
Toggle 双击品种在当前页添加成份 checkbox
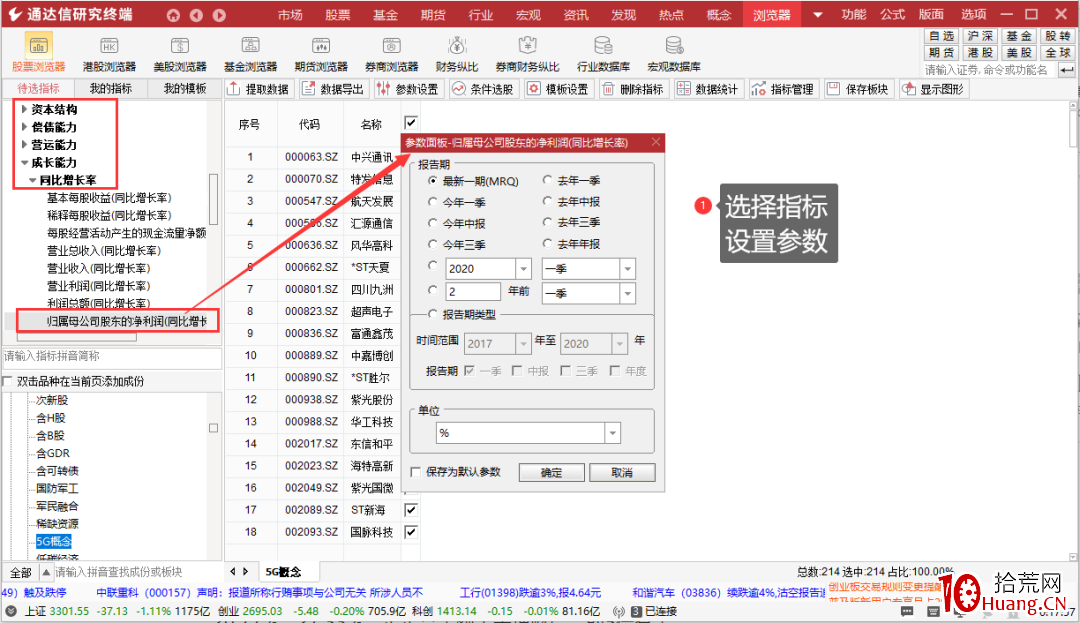[x=8, y=381]
